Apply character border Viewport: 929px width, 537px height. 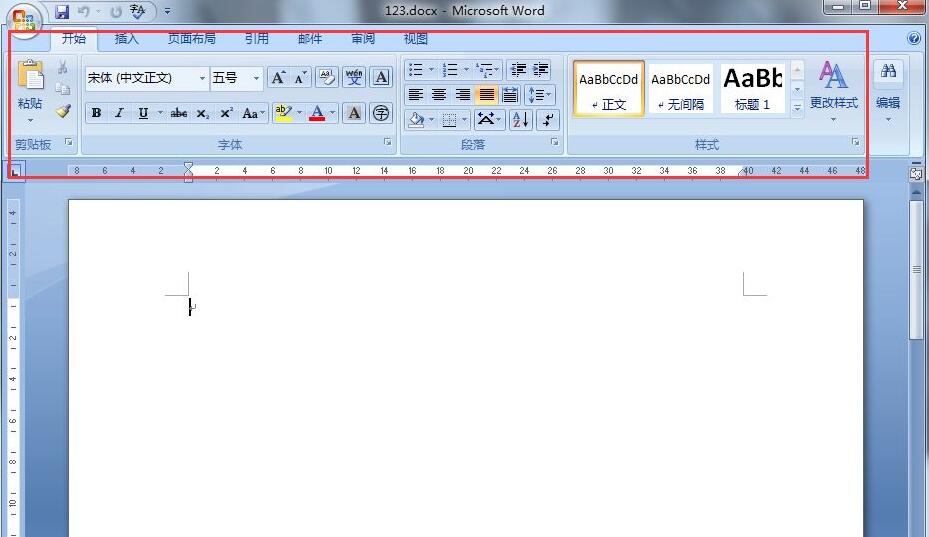(x=381, y=77)
